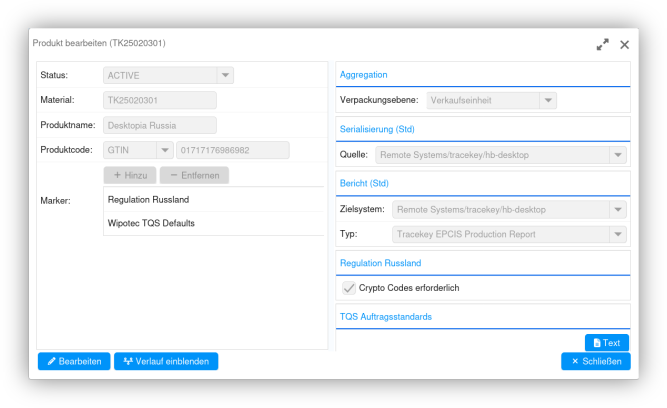Expand the Typ report dropdown
The image size is (667, 408).
pos(618,234)
